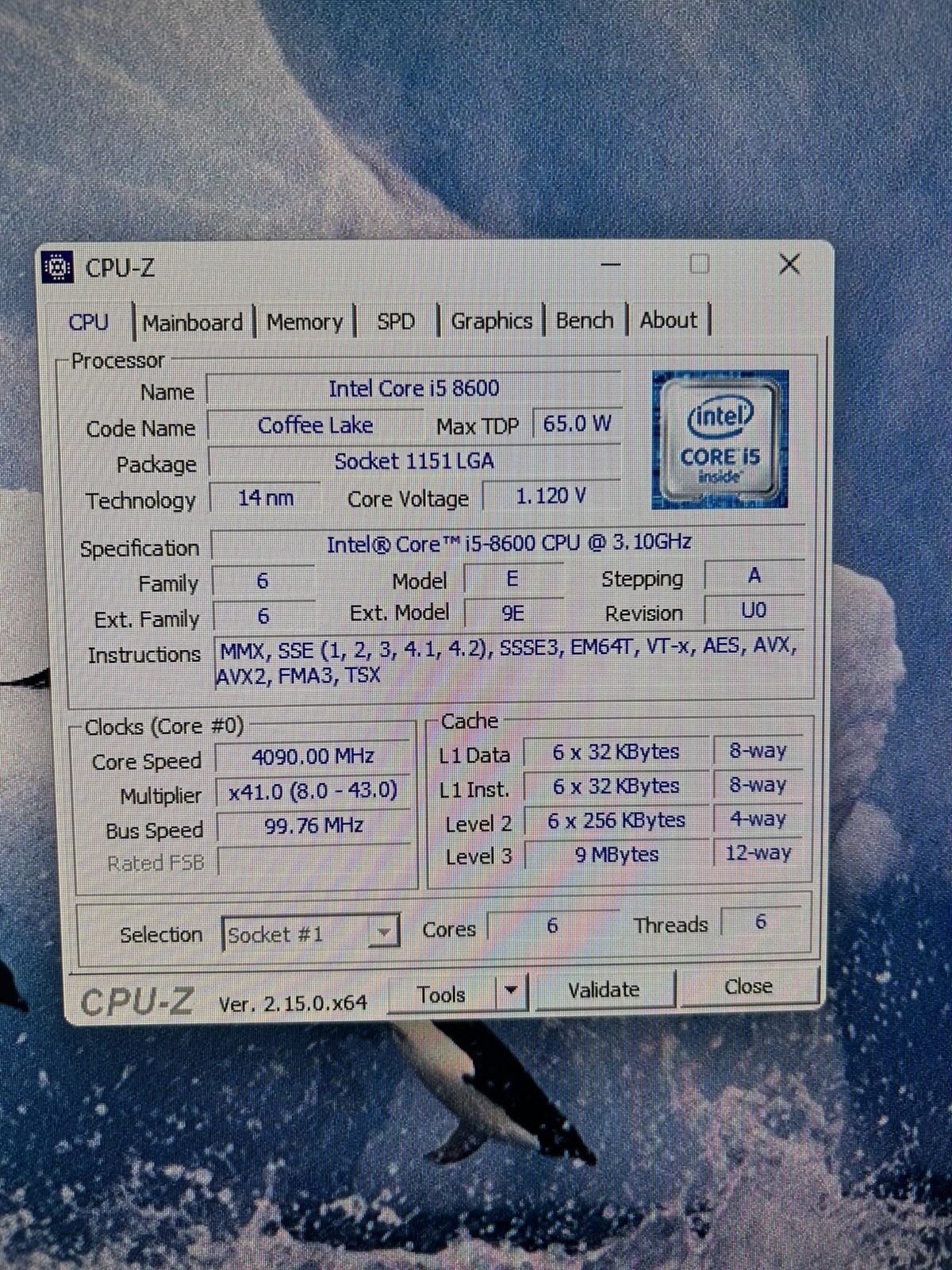
Task: Click the Threads count field
Action: point(761,922)
